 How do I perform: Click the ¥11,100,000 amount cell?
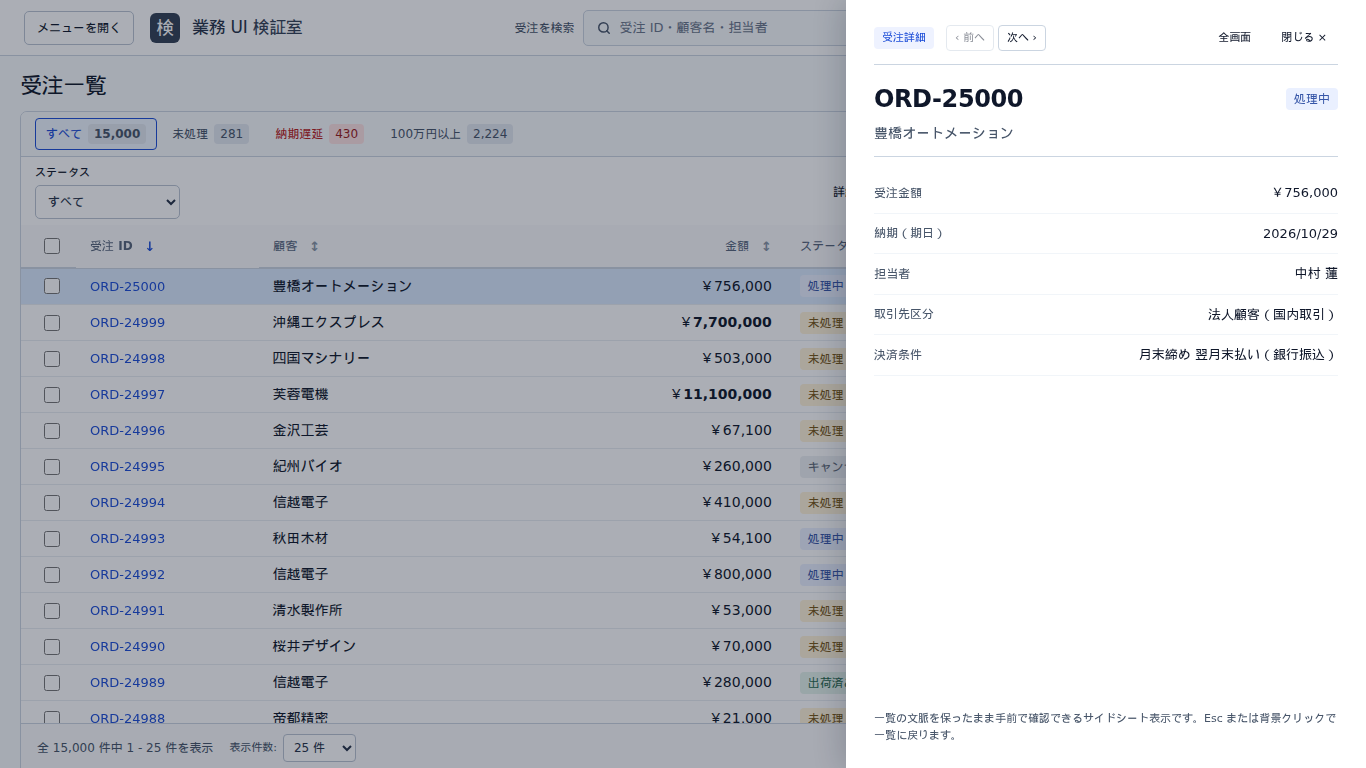pos(722,394)
